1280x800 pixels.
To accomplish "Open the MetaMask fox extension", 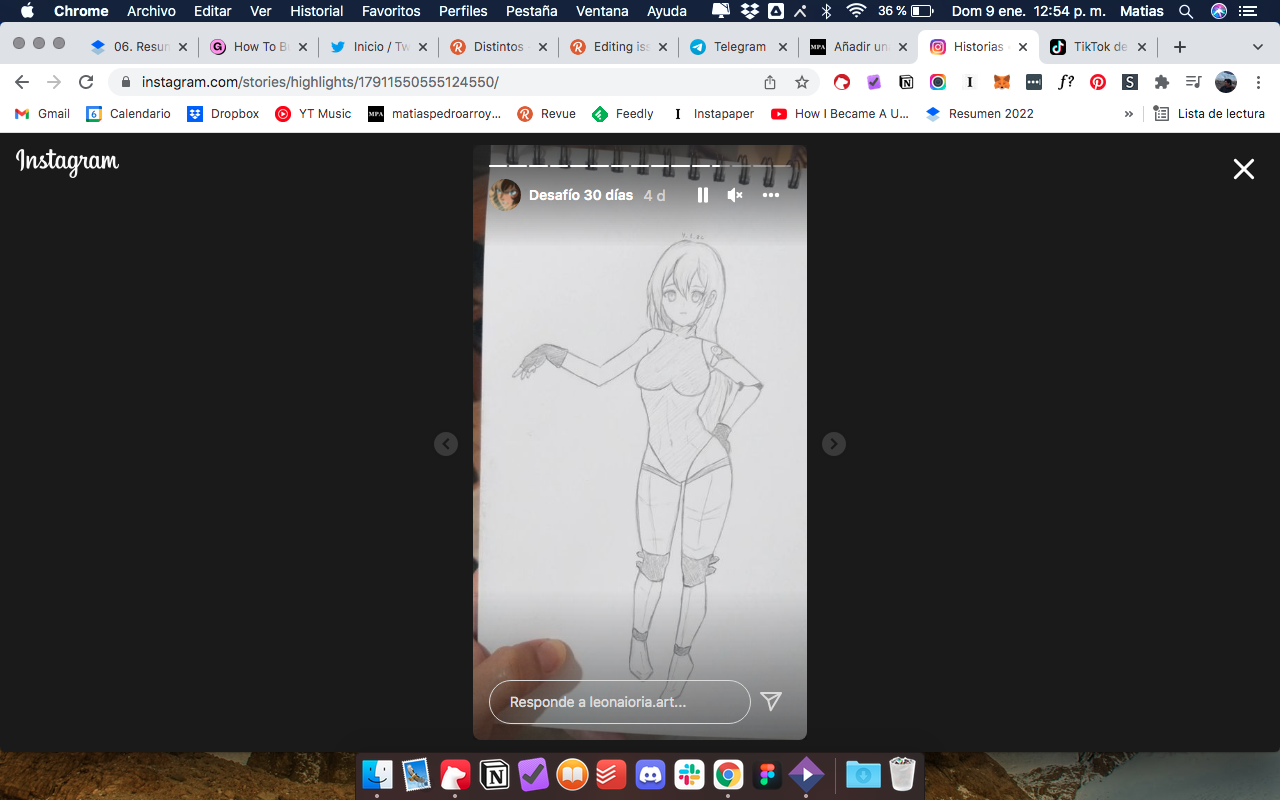I will (x=1001, y=82).
